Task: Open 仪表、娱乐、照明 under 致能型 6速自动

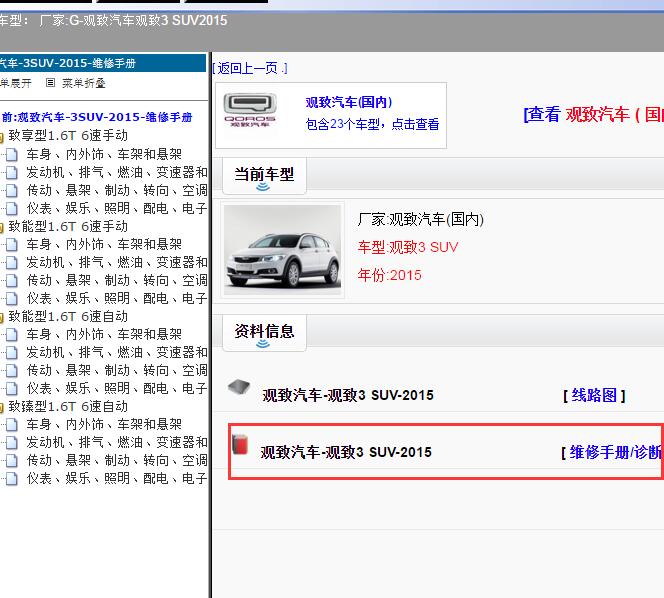Action: [117, 388]
